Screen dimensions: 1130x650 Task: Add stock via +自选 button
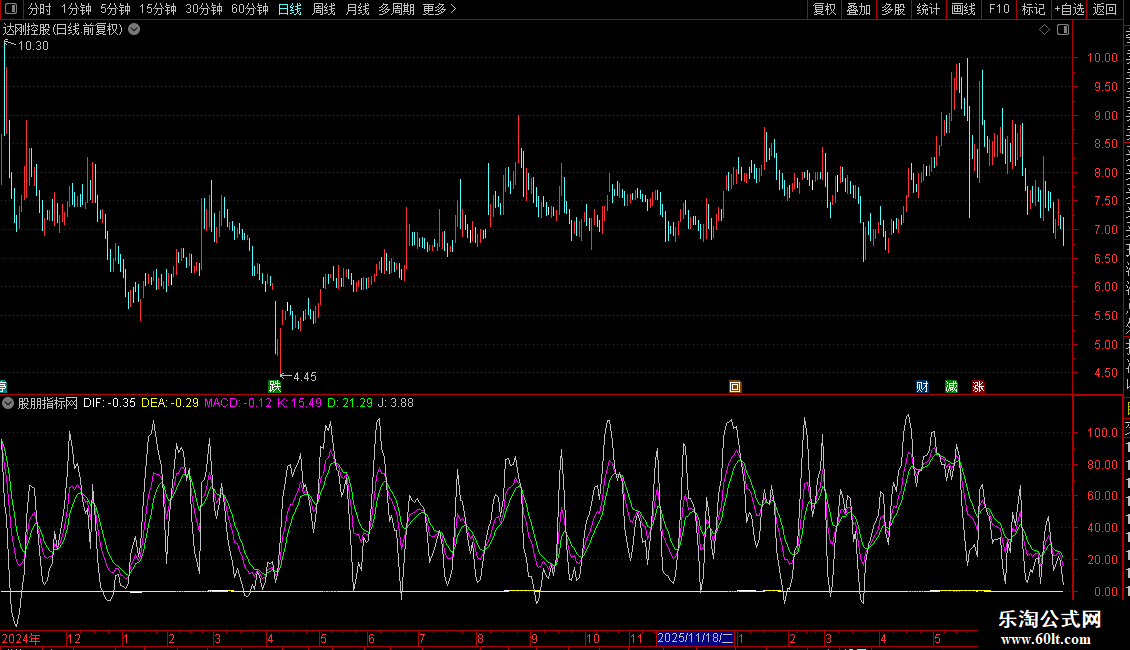tap(1069, 9)
